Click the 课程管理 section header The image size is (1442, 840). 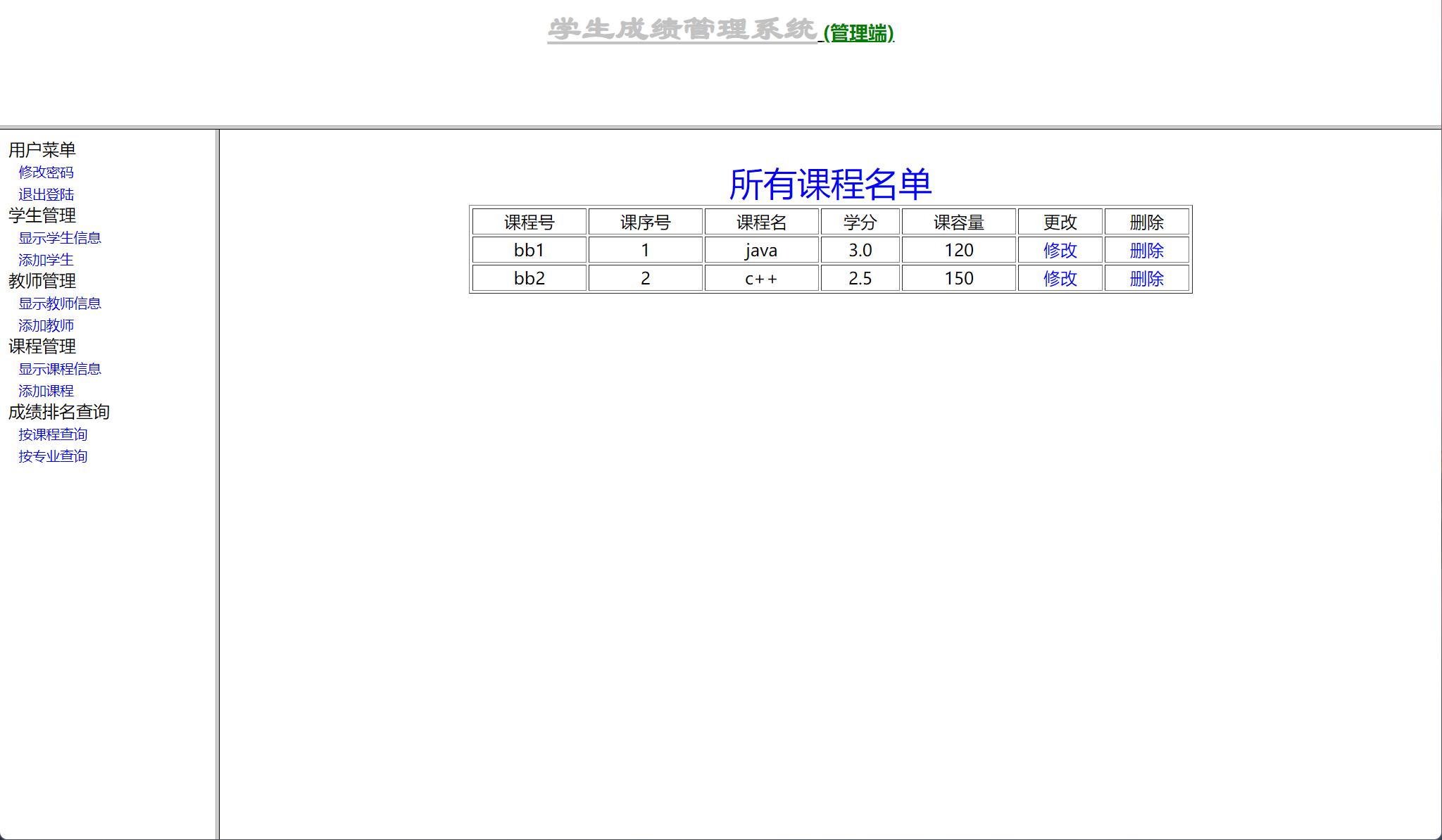pyautogui.click(x=41, y=346)
